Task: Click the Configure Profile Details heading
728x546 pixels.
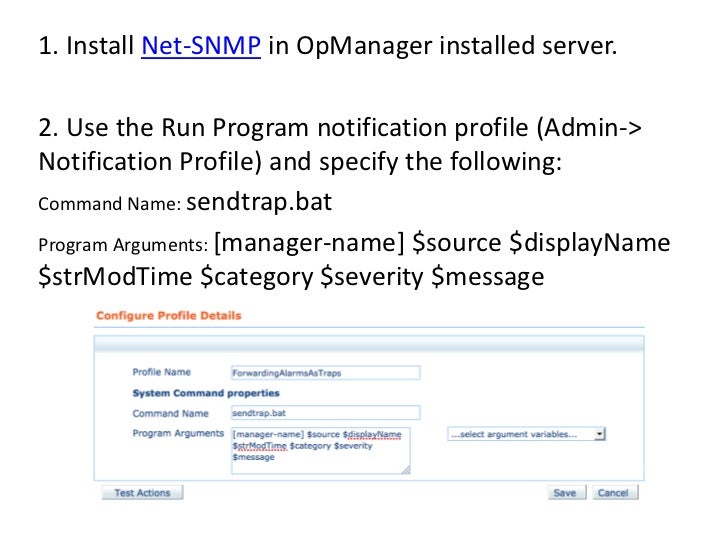Action: 169,316
